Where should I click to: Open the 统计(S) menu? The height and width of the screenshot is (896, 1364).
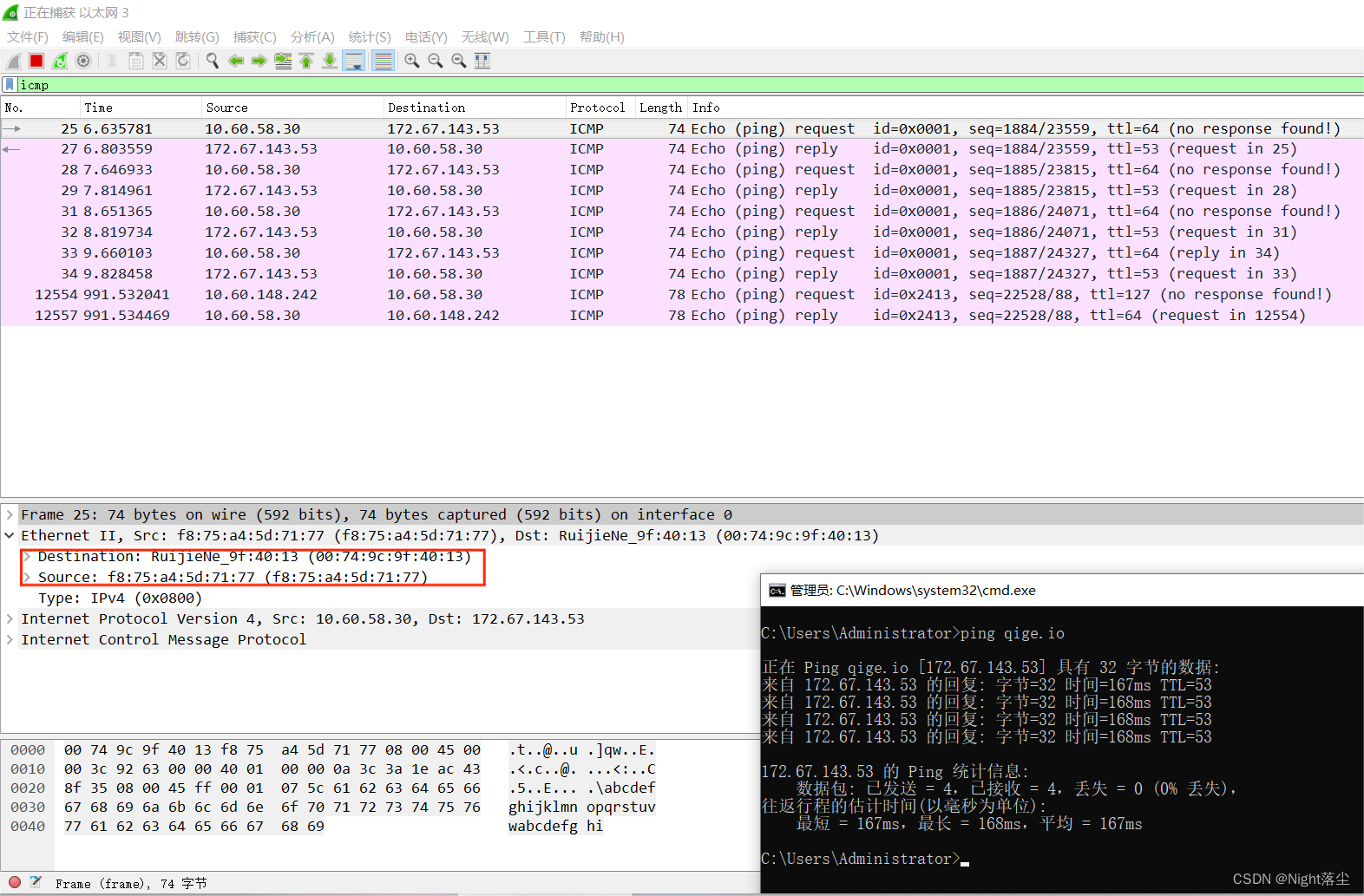370,37
